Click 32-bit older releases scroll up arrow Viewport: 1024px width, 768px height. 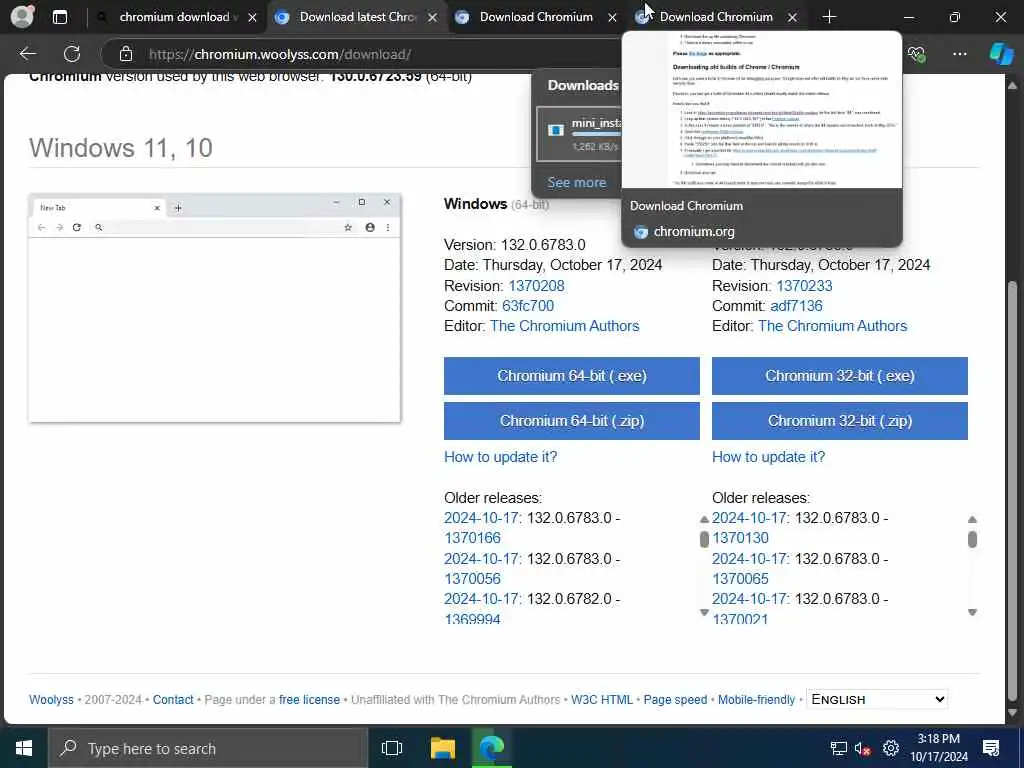972,520
